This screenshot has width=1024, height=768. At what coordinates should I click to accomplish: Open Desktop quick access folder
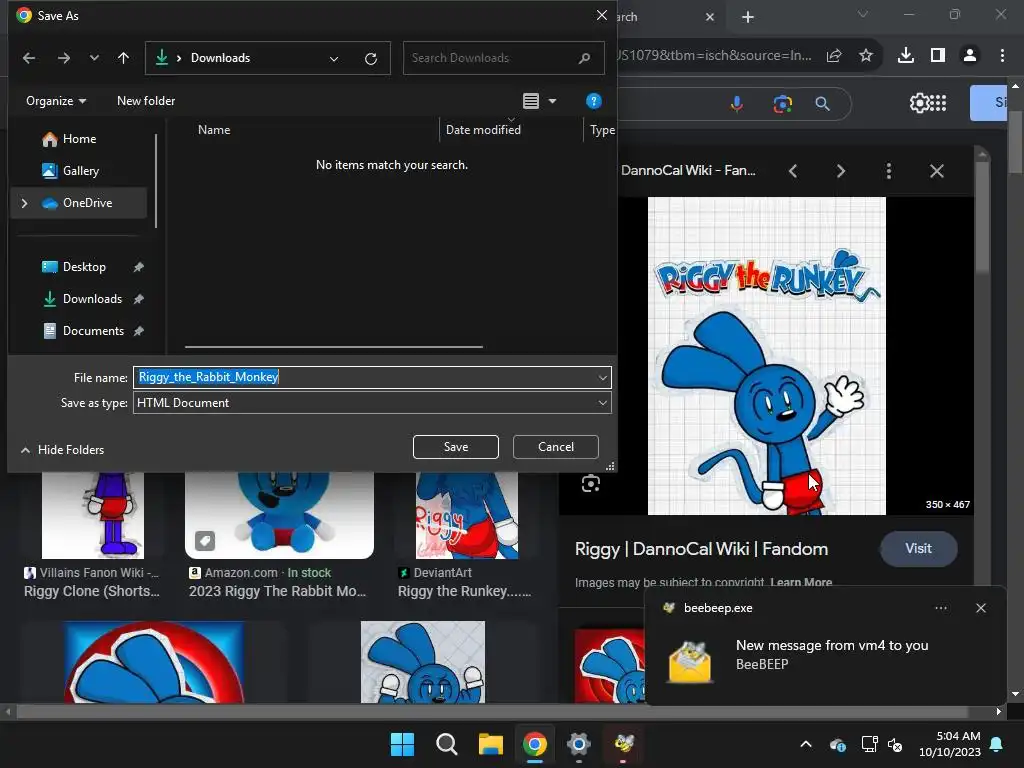[x=84, y=266]
